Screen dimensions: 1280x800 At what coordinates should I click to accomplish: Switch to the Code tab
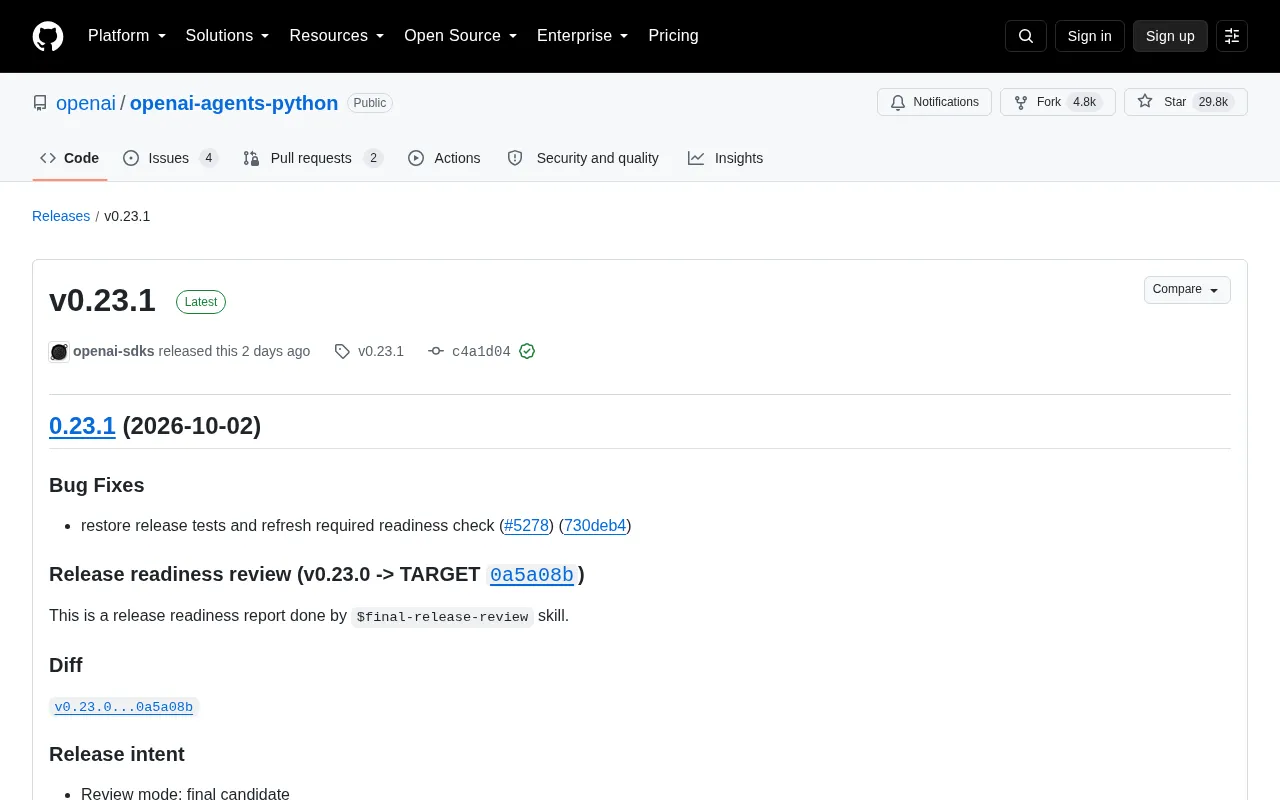coord(70,158)
